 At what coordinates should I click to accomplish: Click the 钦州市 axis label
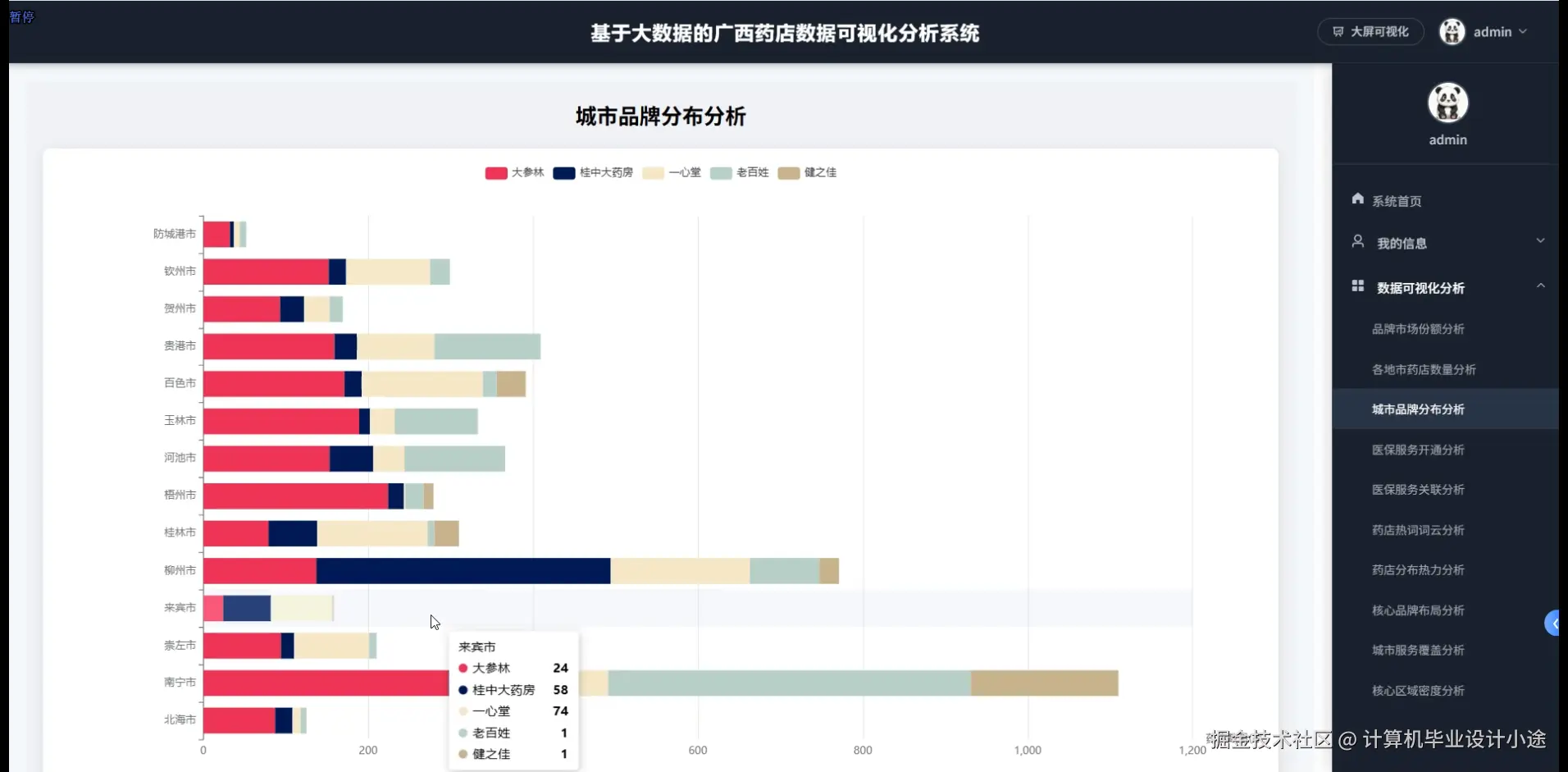180,271
